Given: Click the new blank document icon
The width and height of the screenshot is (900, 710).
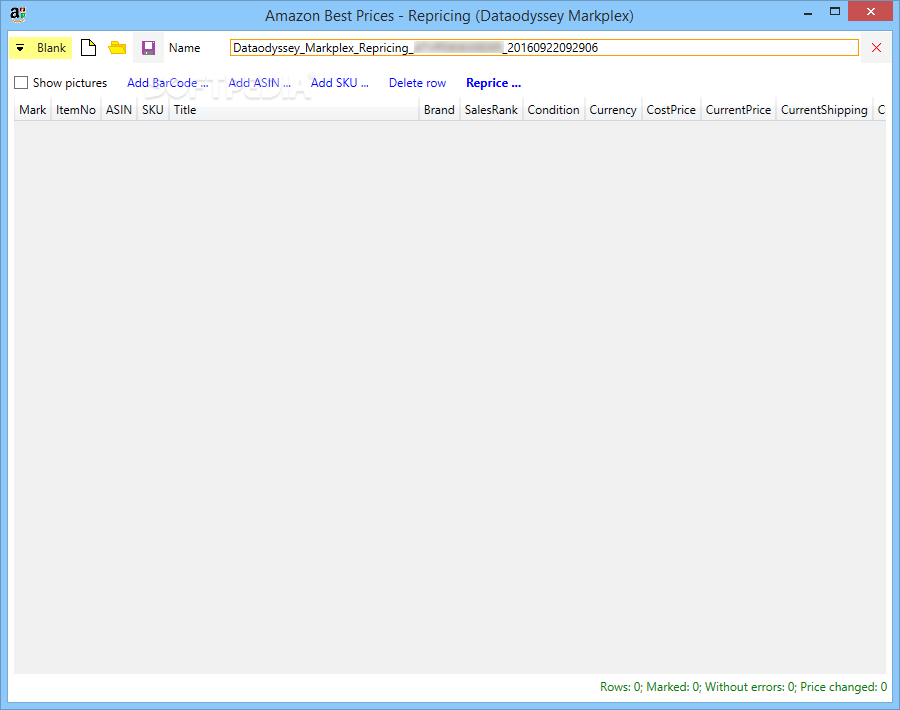Looking at the screenshot, I should coord(88,48).
